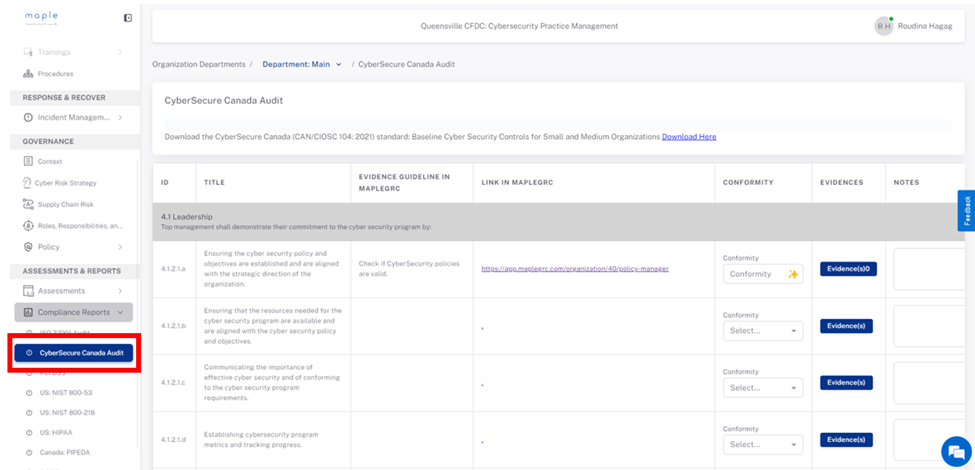The image size is (975, 470).
Task: Click the US: NIST 800-53 item icon
Action: coord(29,393)
